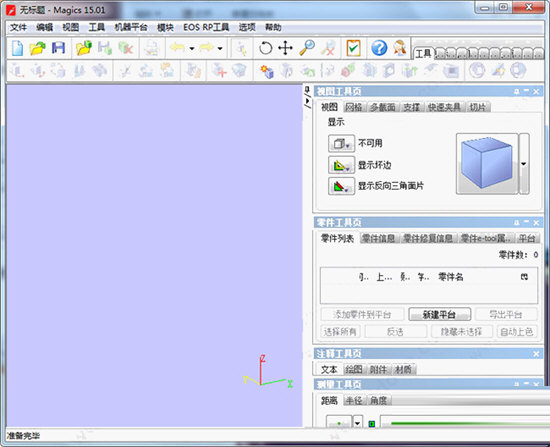Select the Pan move-arrows tool
Screen dimensions: 550x447
(285, 48)
